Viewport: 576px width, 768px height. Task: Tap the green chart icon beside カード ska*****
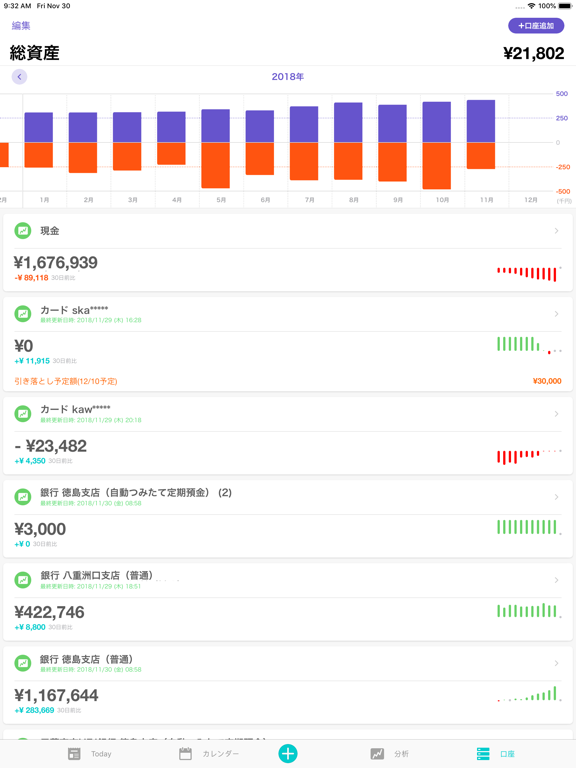coord(23,314)
